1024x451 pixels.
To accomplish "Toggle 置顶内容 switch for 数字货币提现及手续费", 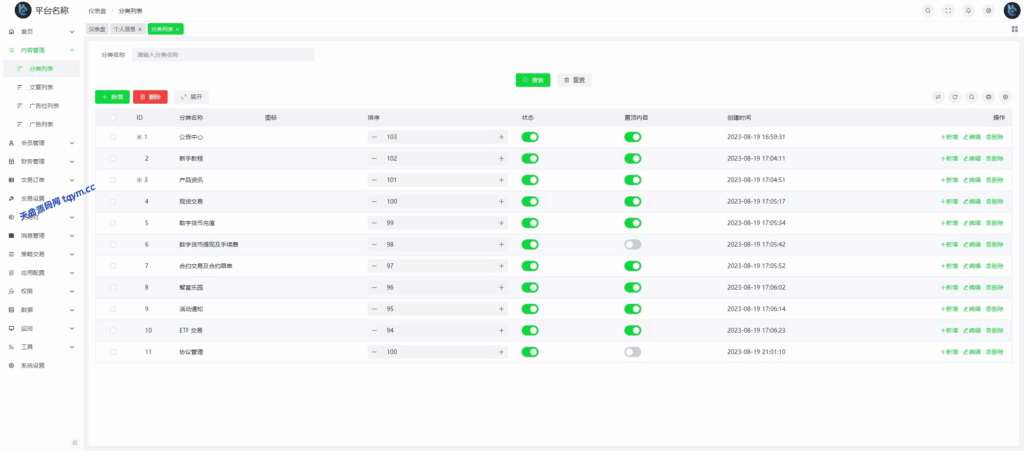I will [633, 244].
